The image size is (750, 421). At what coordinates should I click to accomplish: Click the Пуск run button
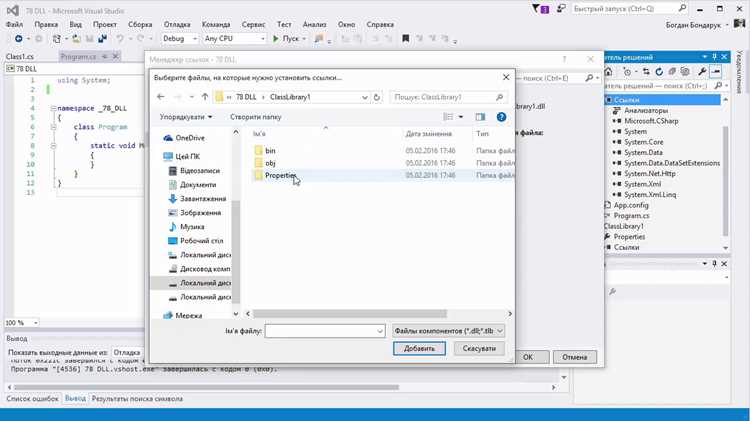(x=286, y=39)
